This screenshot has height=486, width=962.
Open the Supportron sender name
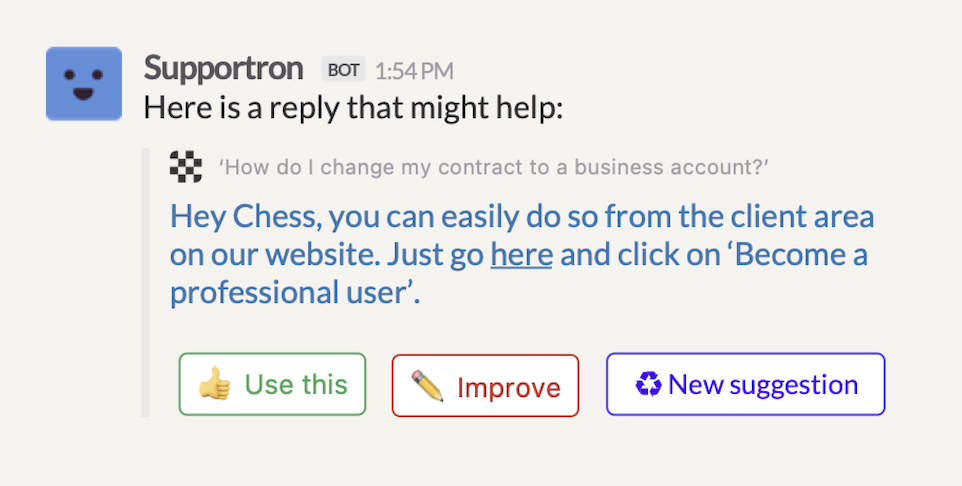223,68
